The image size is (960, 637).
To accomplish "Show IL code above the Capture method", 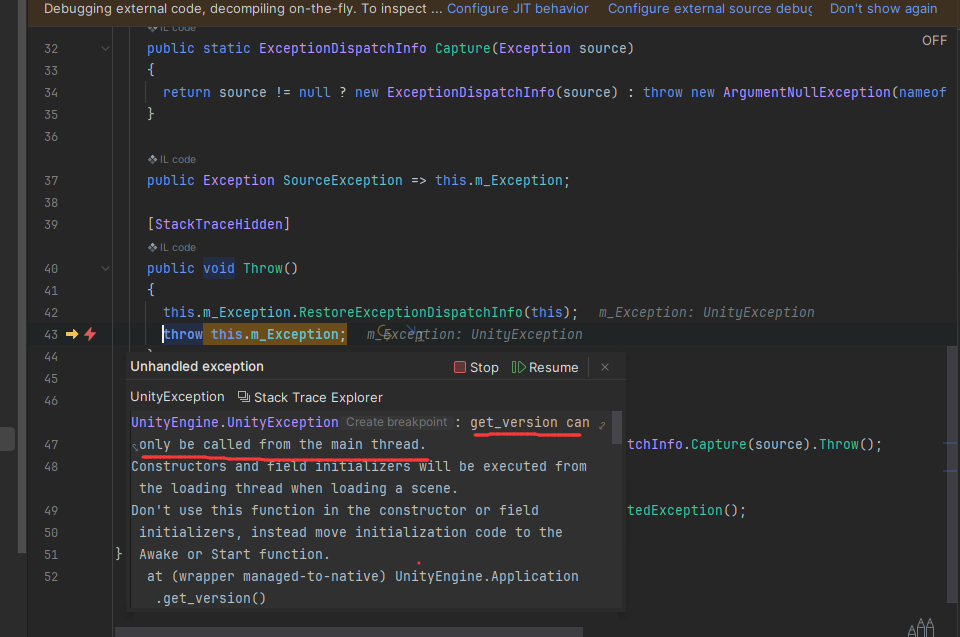I will tap(172, 28).
